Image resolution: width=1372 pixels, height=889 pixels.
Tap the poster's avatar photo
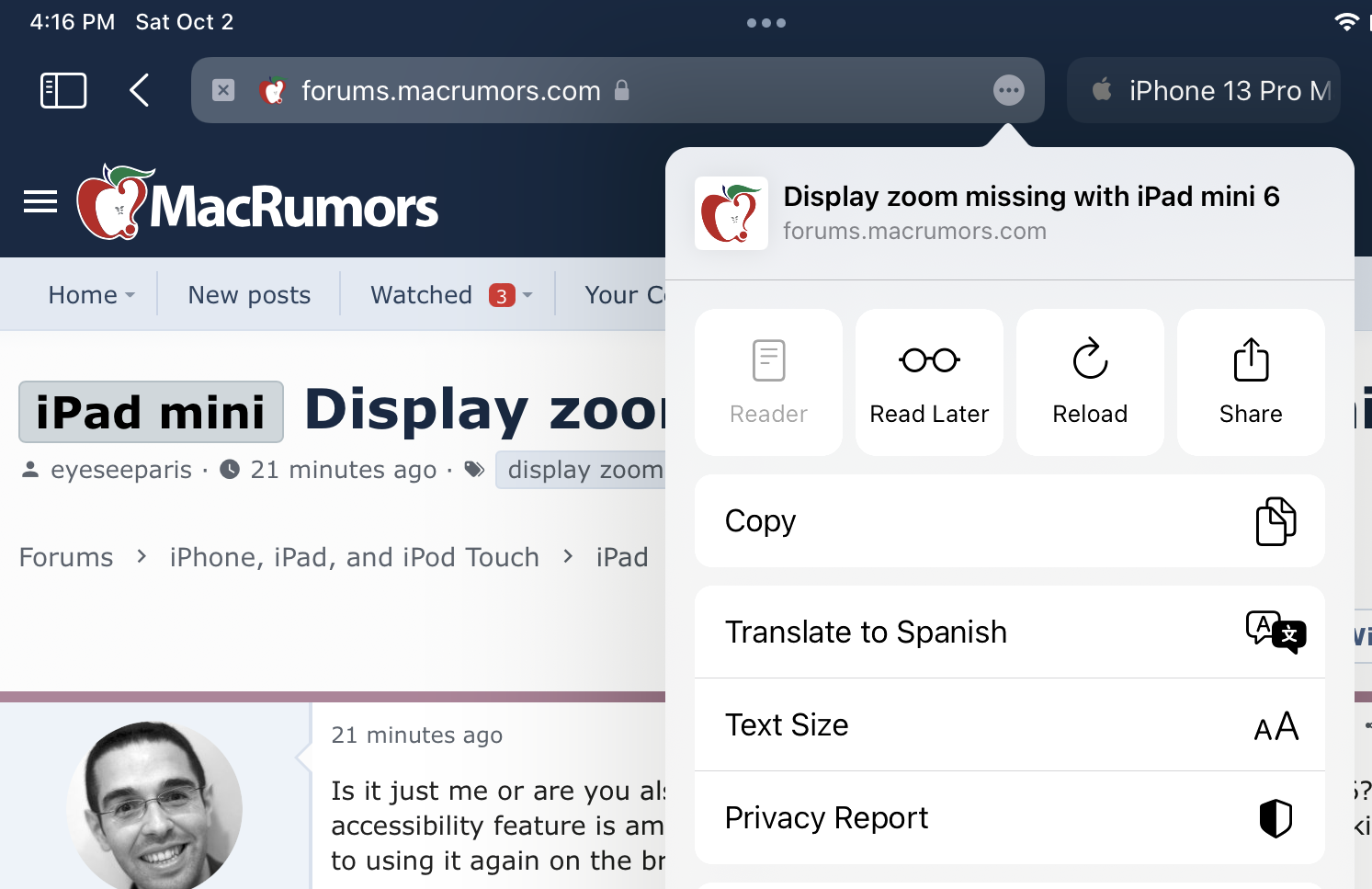154,805
